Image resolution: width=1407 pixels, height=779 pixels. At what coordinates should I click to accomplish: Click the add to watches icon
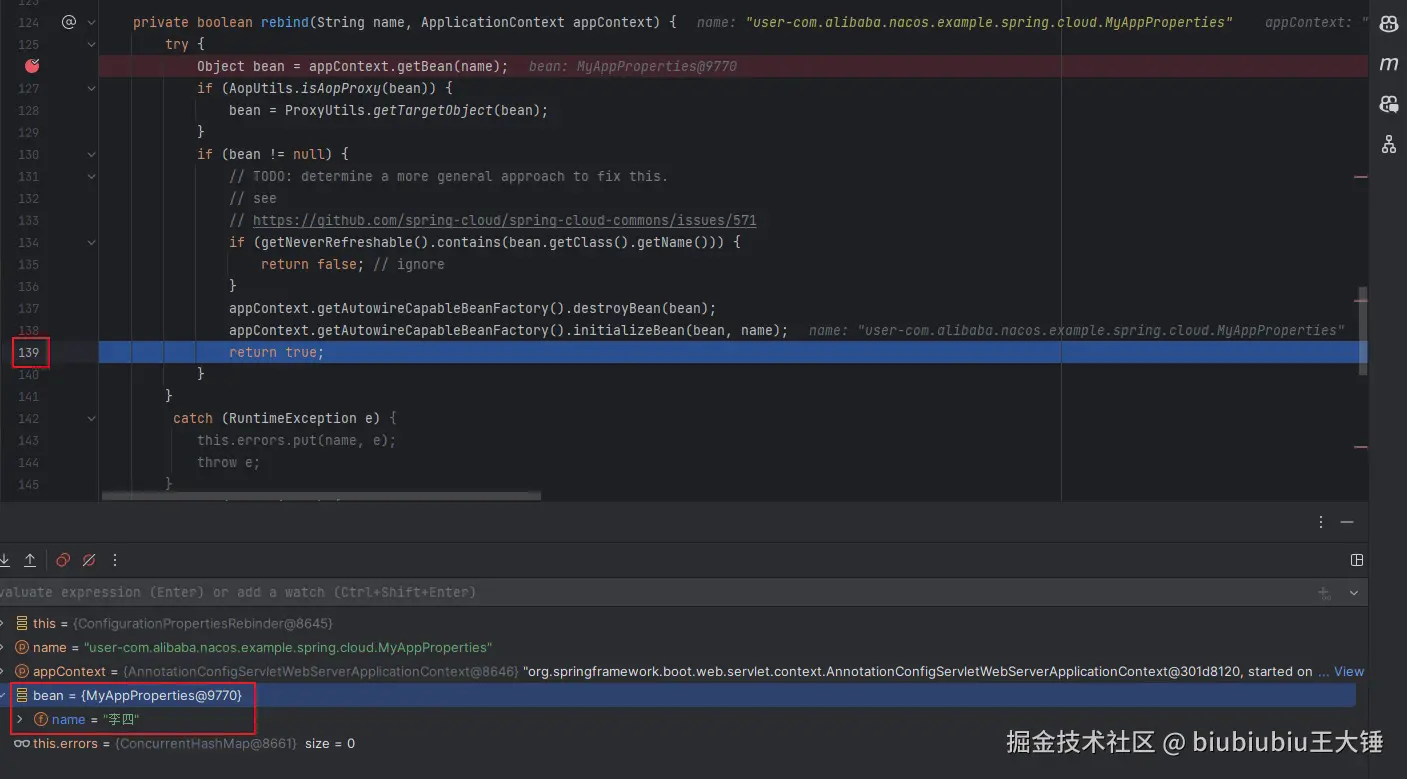pos(1325,593)
